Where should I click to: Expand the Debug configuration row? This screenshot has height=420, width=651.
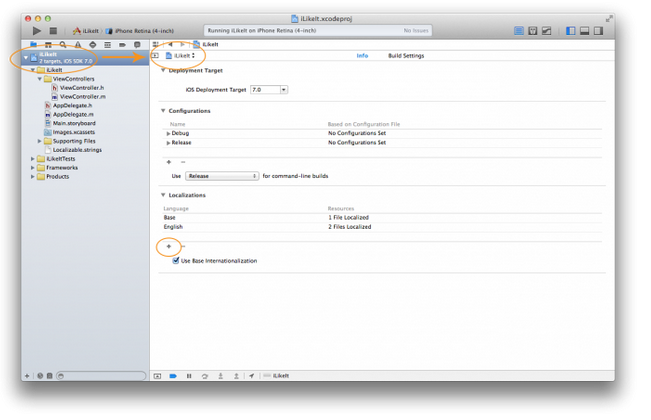click(168, 134)
